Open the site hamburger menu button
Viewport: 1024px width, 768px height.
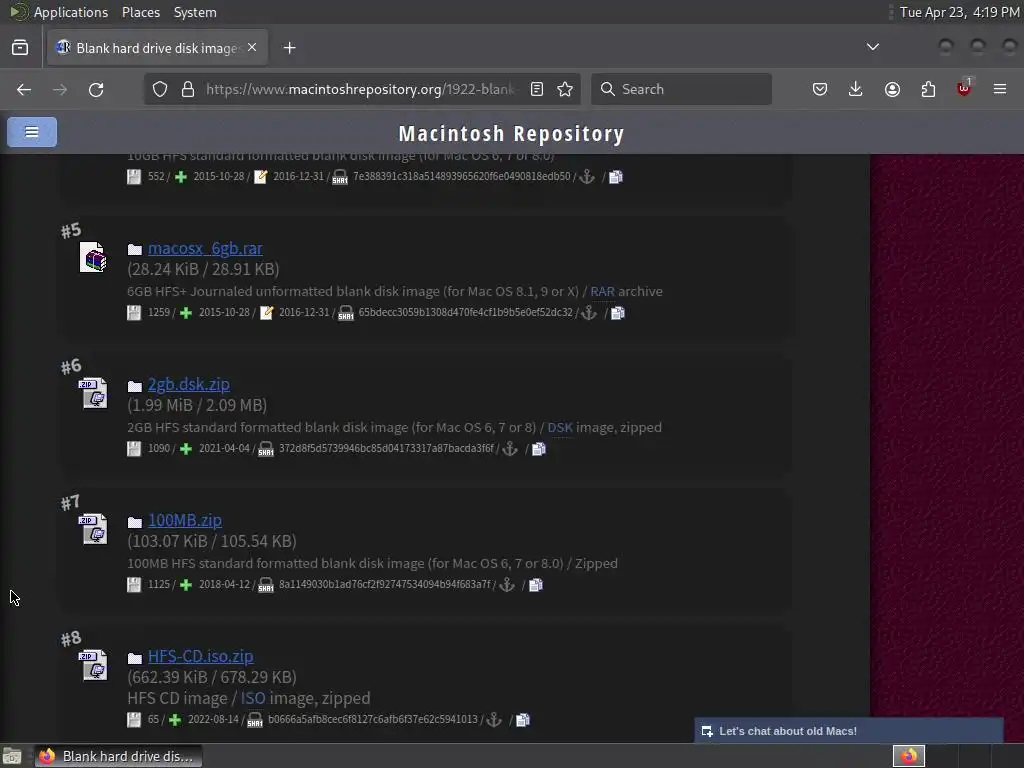(31, 132)
